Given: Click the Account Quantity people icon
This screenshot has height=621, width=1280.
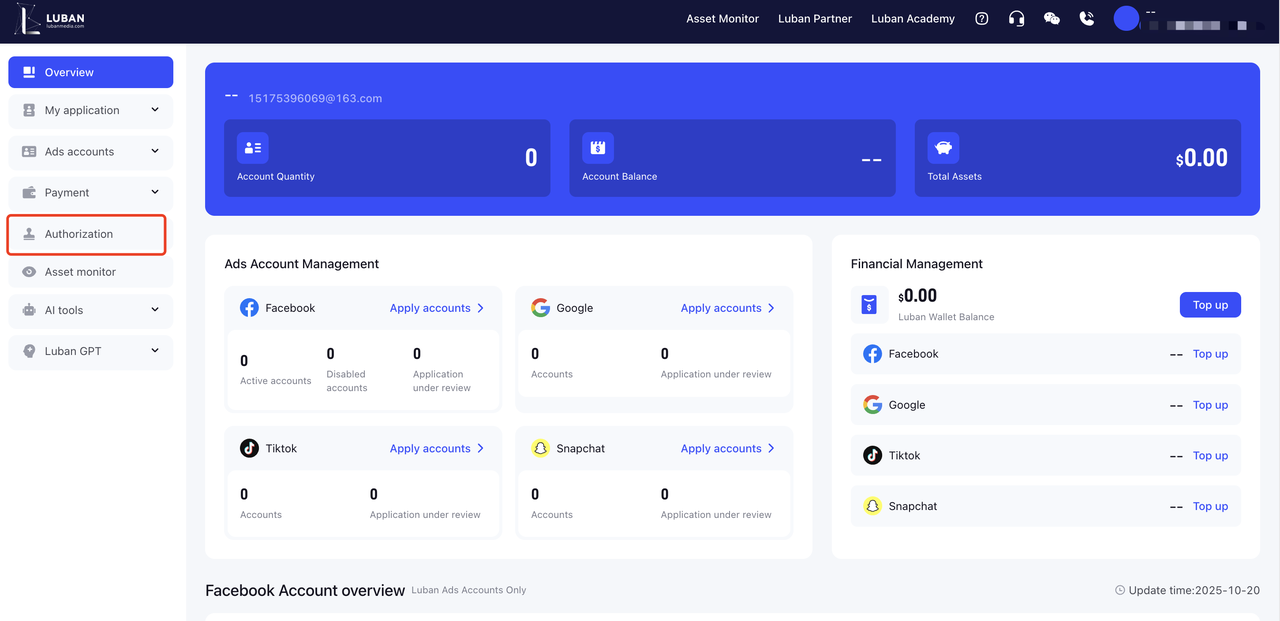Looking at the screenshot, I should tap(253, 148).
